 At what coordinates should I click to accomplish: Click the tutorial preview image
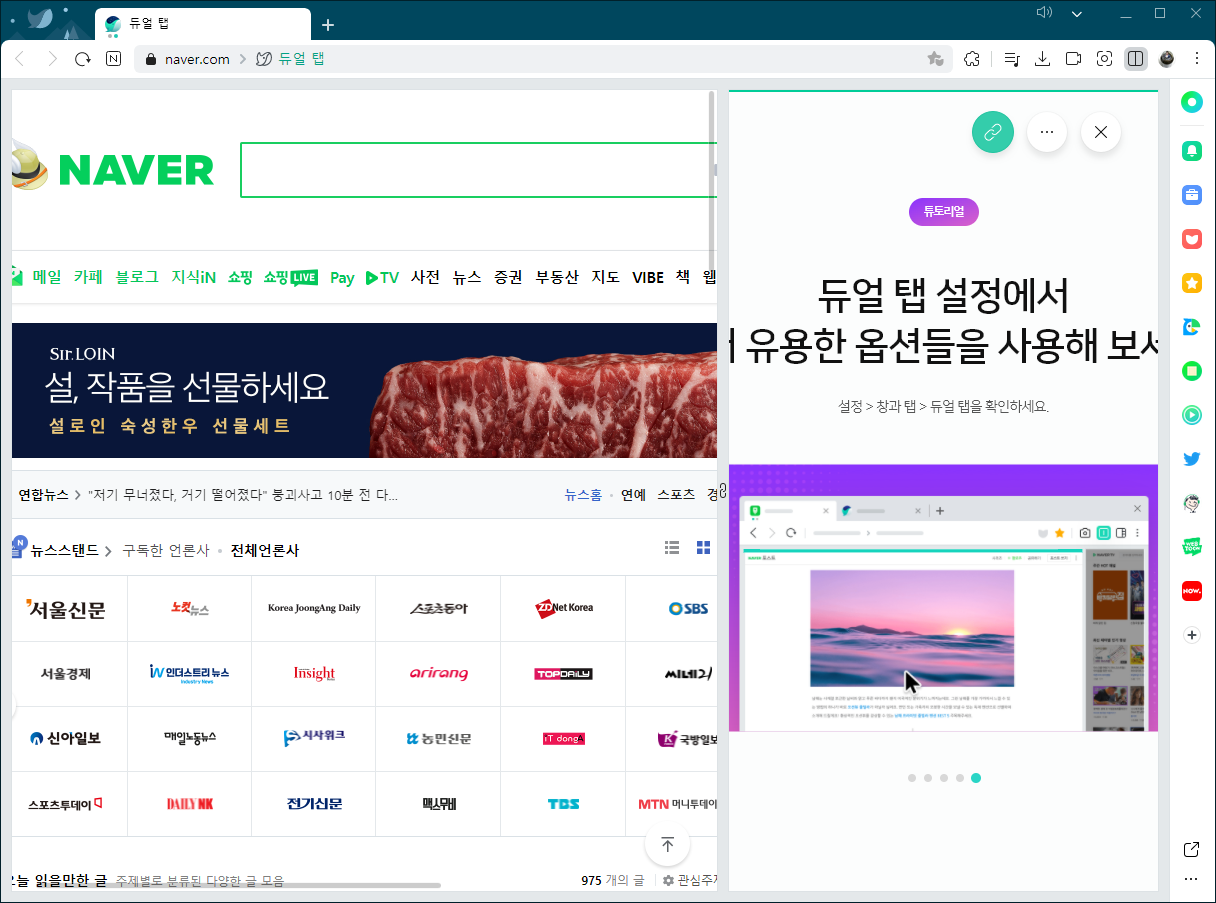tap(943, 598)
